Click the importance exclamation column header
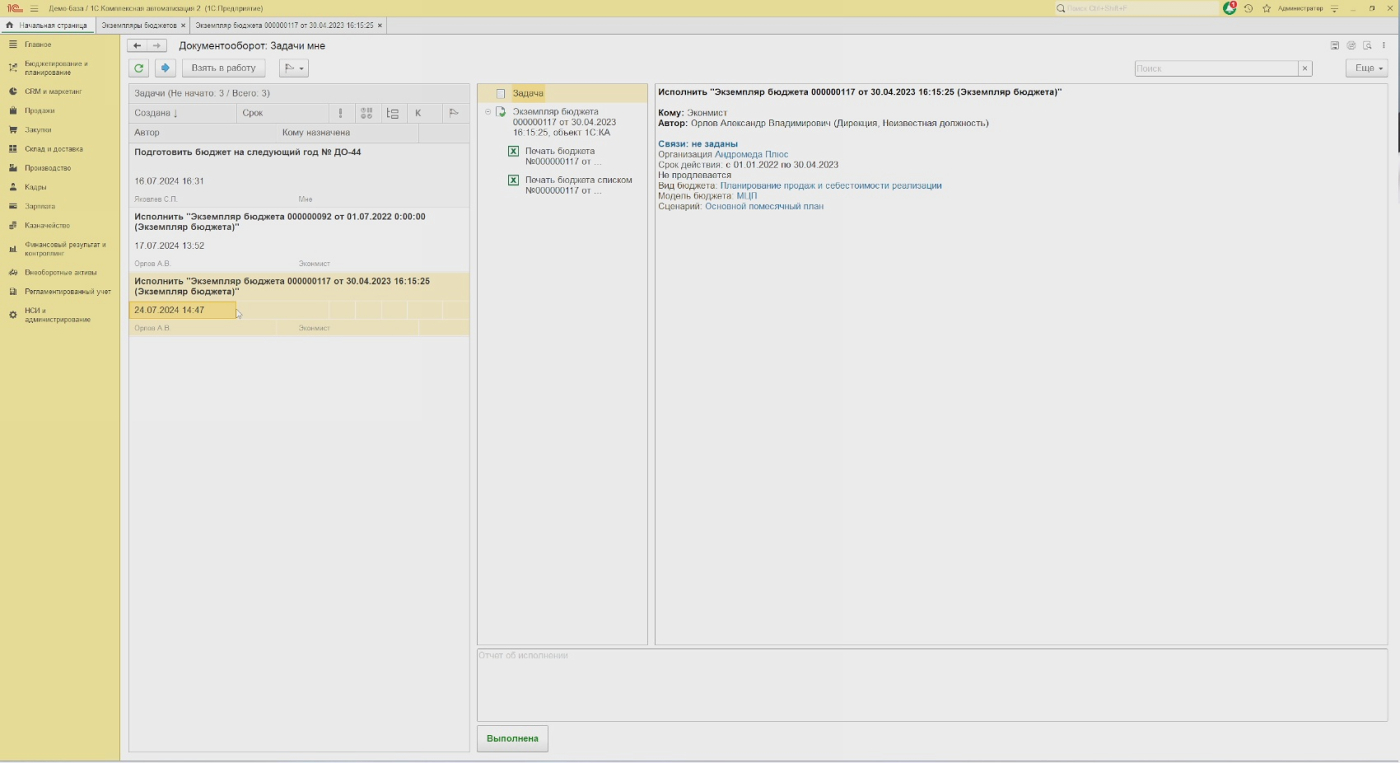This screenshot has height=763, width=1400. pos(341,113)
